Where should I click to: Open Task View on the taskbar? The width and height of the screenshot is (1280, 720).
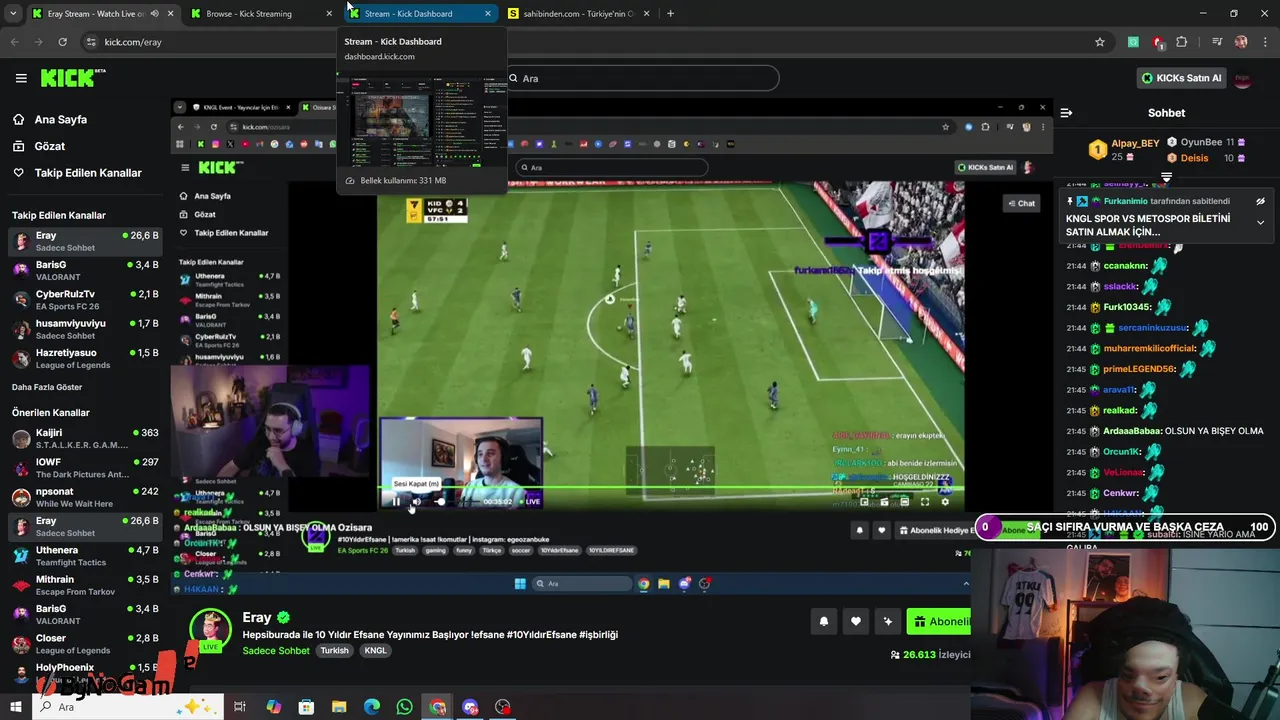click(240, 707)
